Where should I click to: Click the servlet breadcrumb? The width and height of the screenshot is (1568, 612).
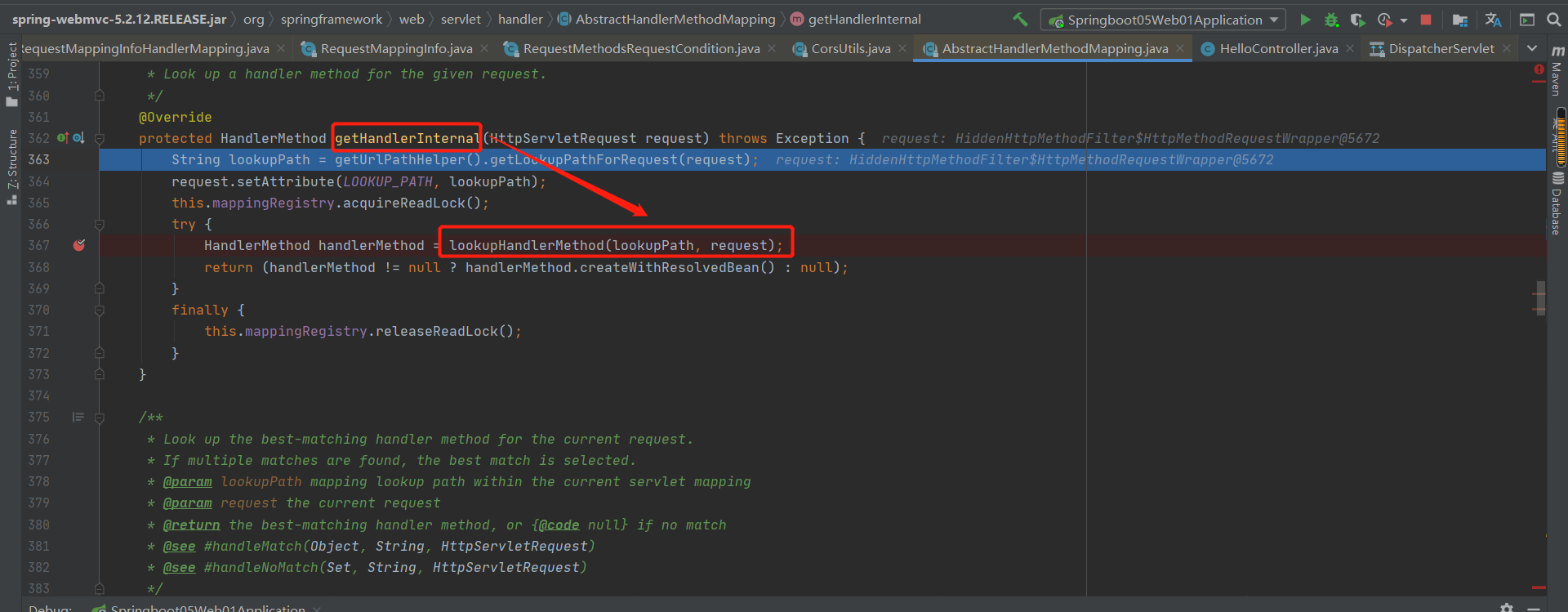point(461,19)
